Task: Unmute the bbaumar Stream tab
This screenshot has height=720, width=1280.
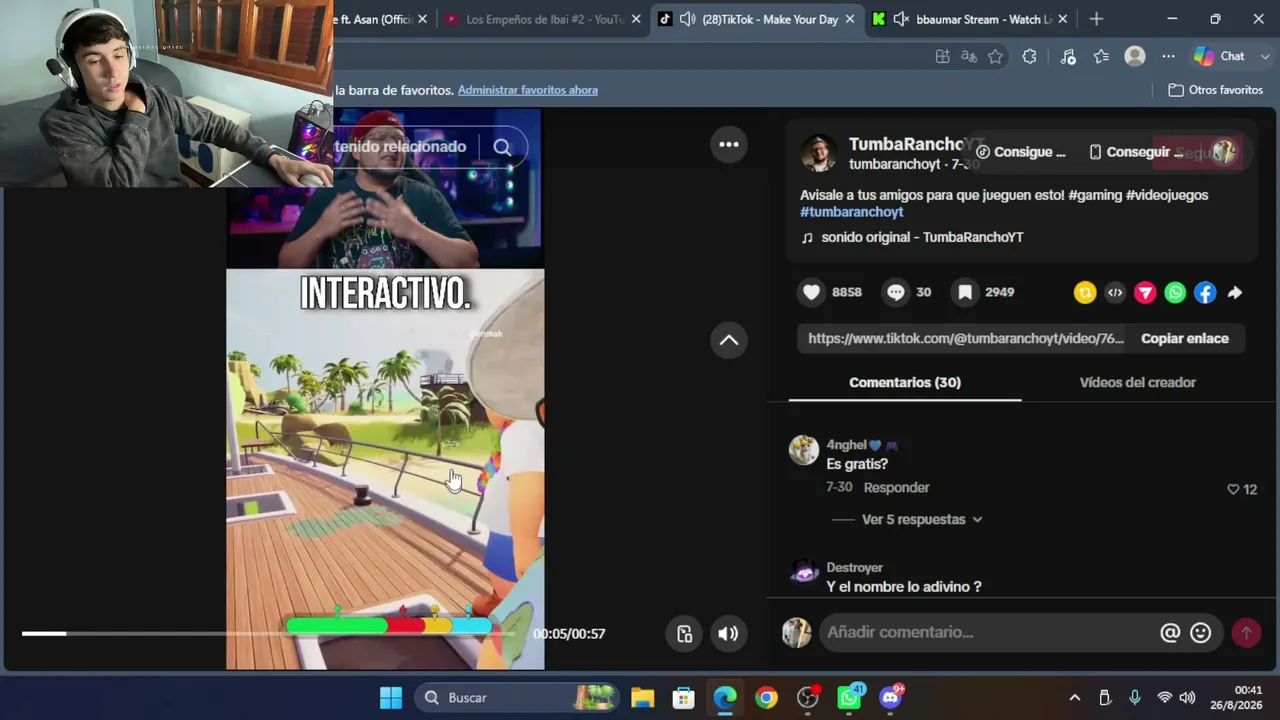Action: [x=901, y=19]
